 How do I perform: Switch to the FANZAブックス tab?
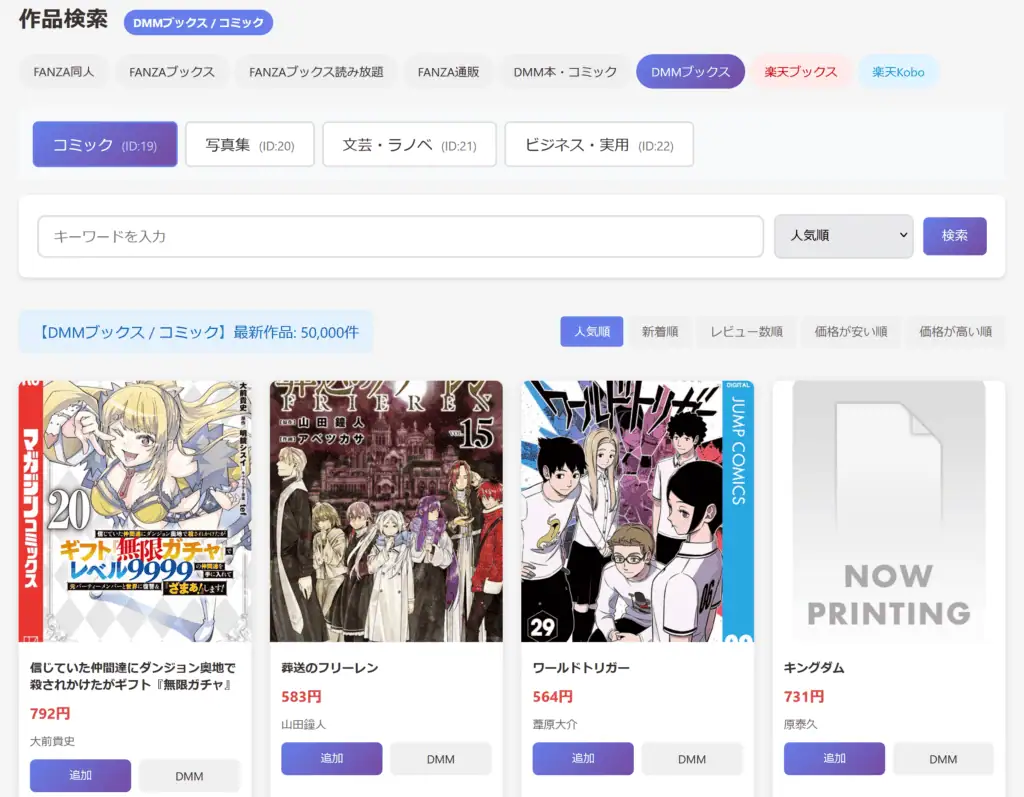(172, 72)
